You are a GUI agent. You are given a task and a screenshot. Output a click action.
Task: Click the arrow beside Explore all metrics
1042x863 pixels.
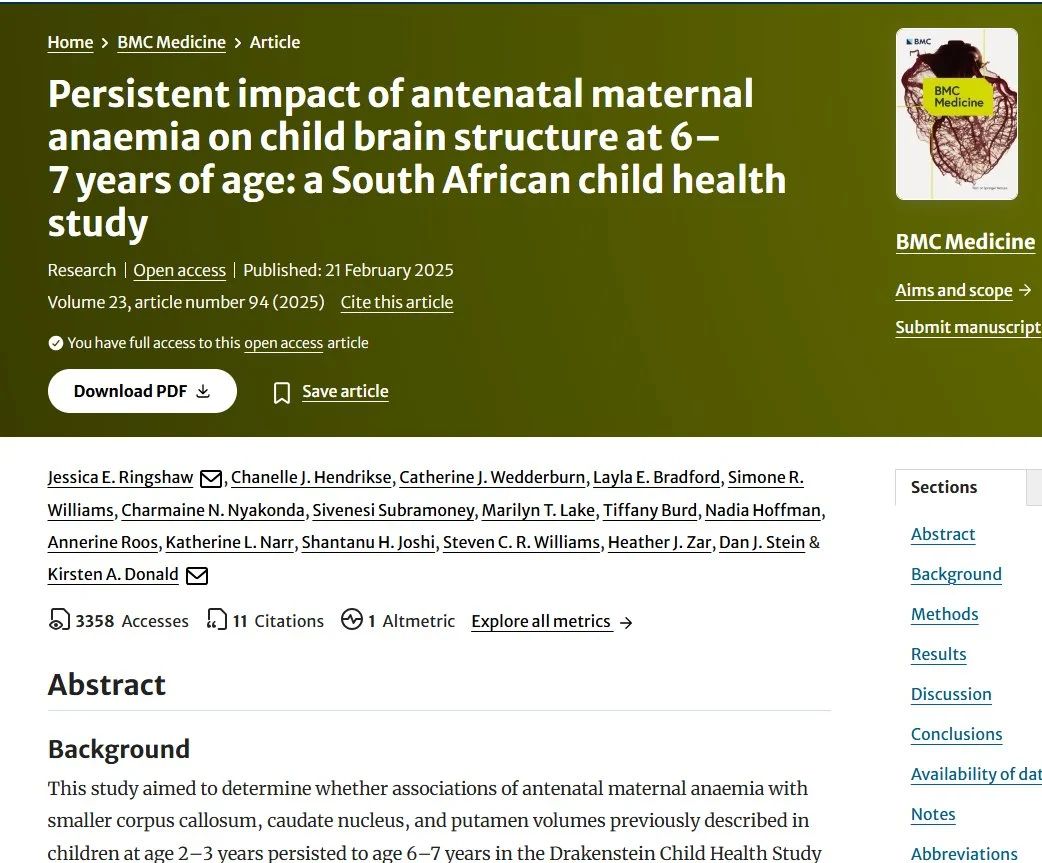coord(626,623)
